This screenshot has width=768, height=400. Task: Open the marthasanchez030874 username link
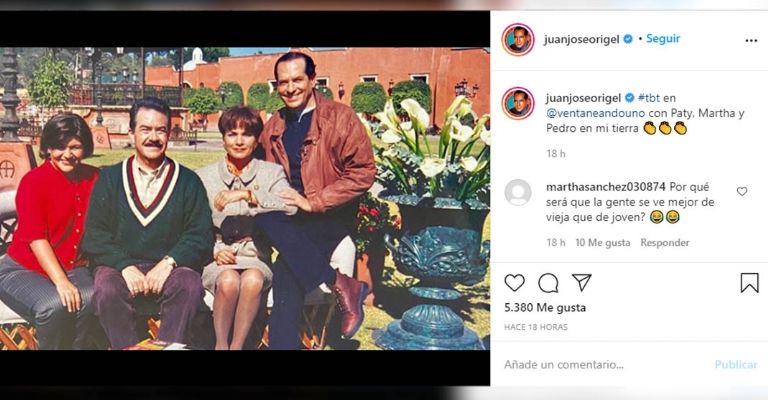[605, 187]
